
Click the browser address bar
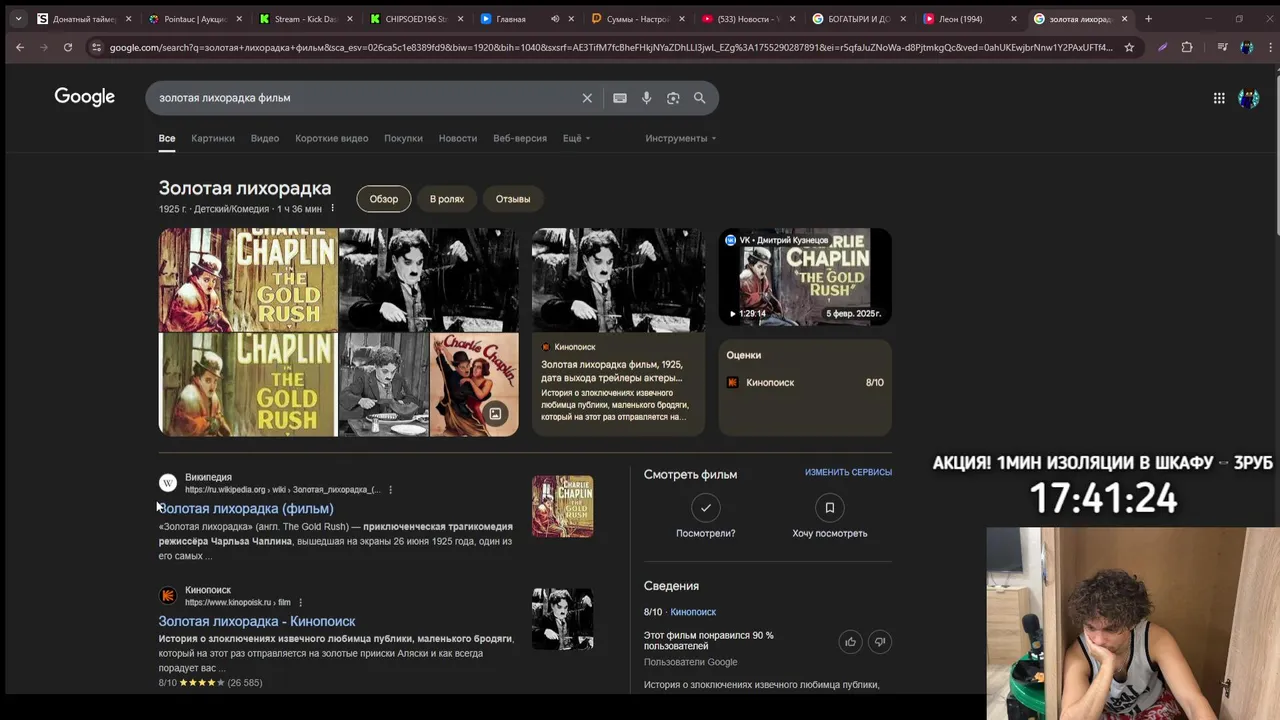[610, 47]
